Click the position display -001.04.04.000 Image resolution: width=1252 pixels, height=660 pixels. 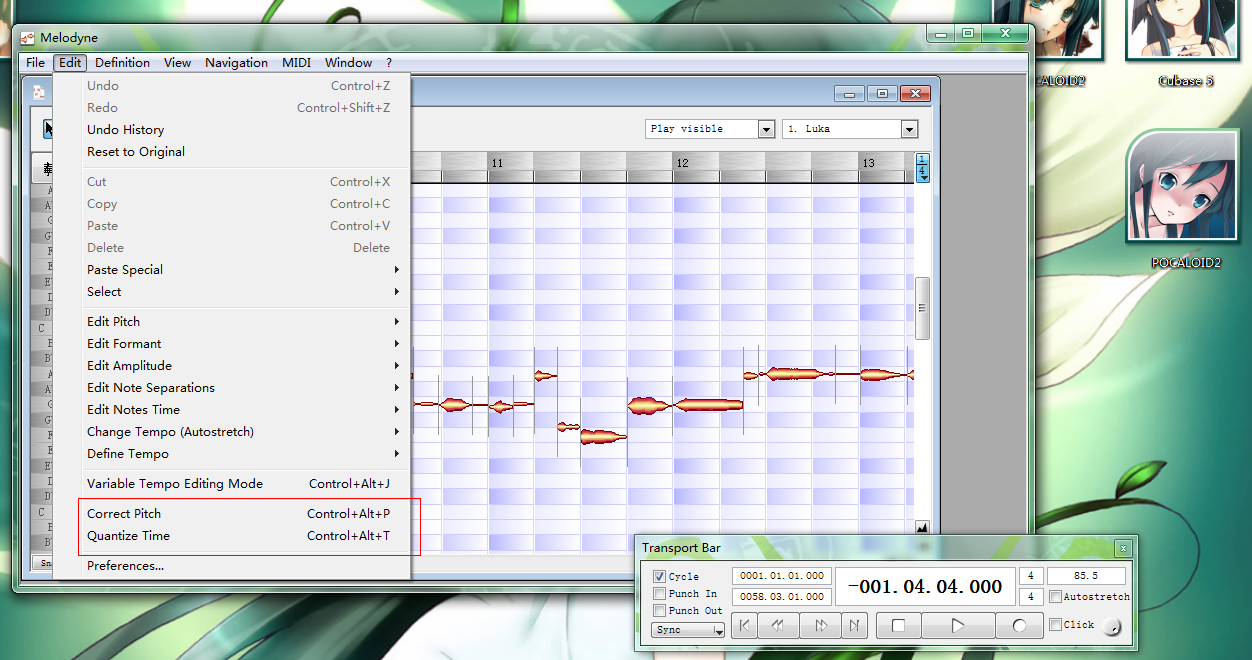pyautogui.click(x=925, y=587)
